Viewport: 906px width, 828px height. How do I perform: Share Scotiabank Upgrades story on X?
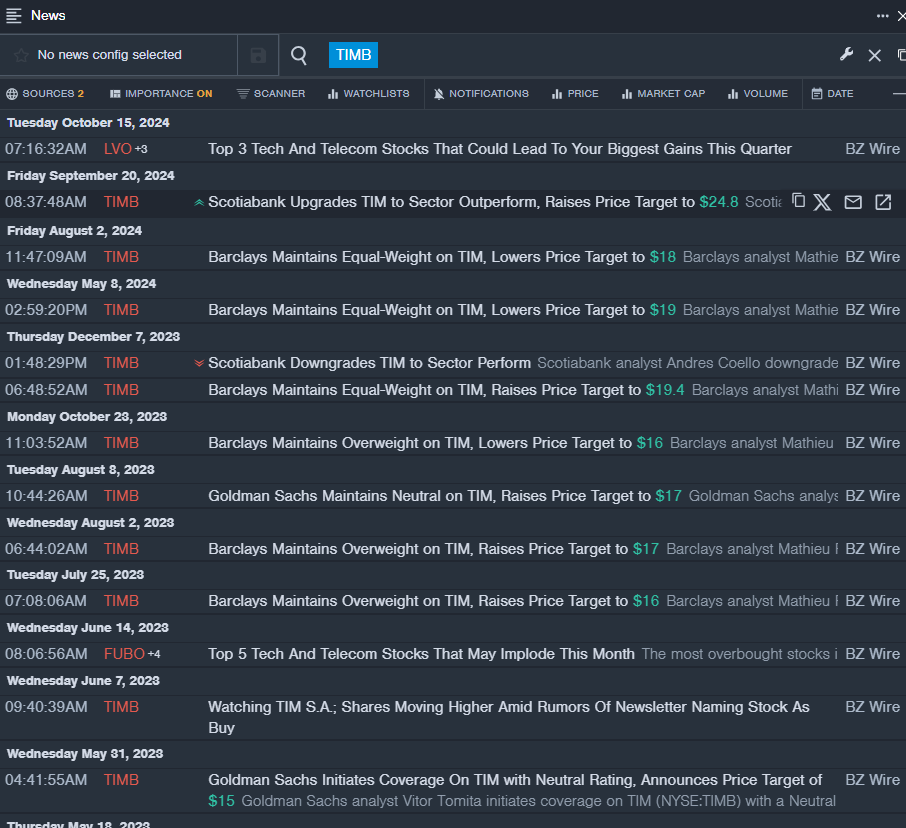822,202
